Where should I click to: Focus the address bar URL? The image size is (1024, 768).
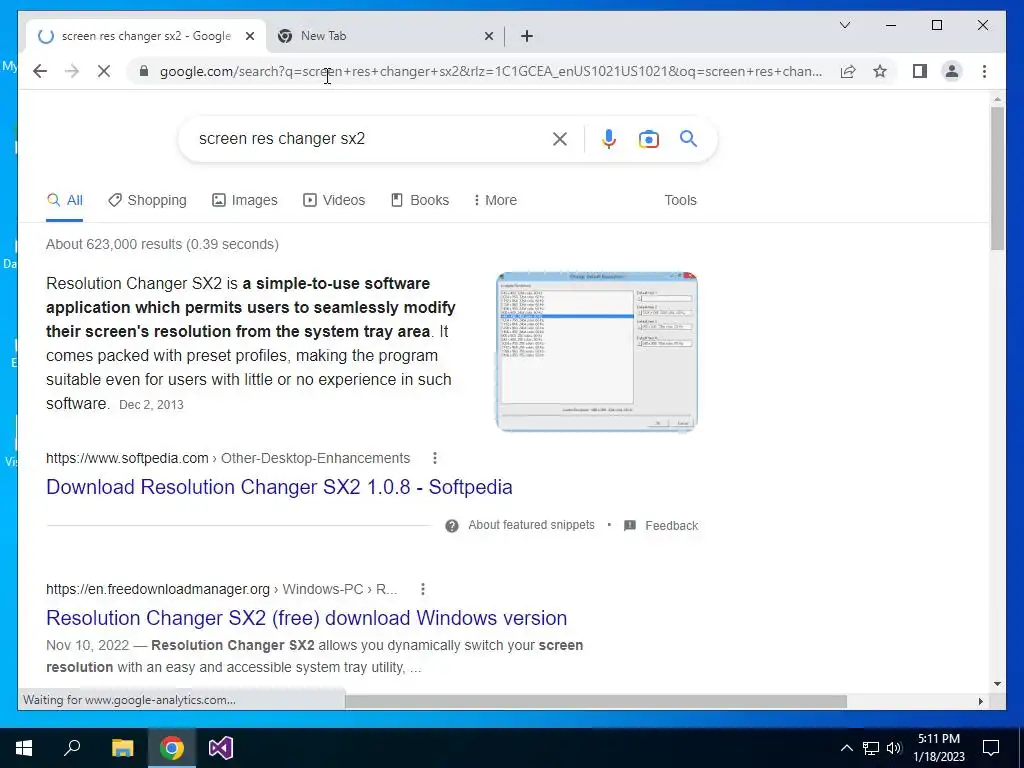[491, 71]
